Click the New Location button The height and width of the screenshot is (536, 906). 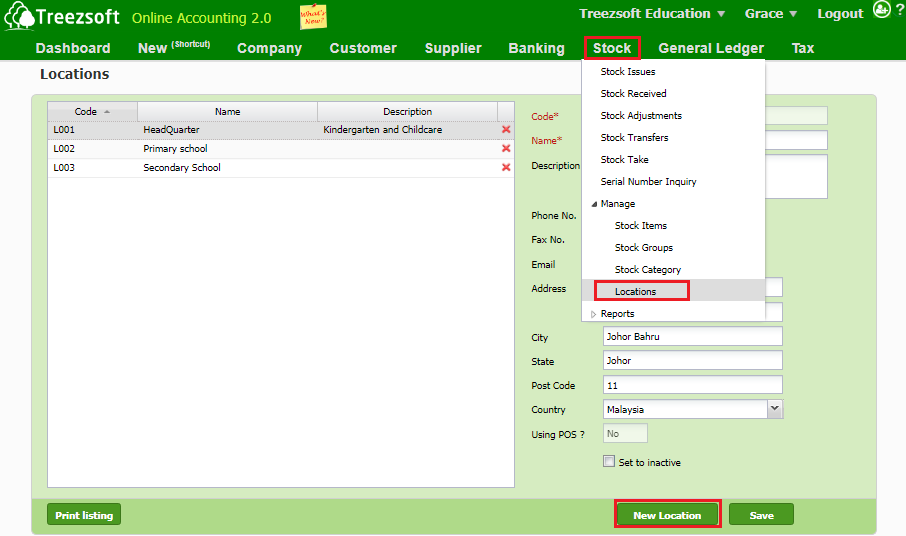pos(667,515)
